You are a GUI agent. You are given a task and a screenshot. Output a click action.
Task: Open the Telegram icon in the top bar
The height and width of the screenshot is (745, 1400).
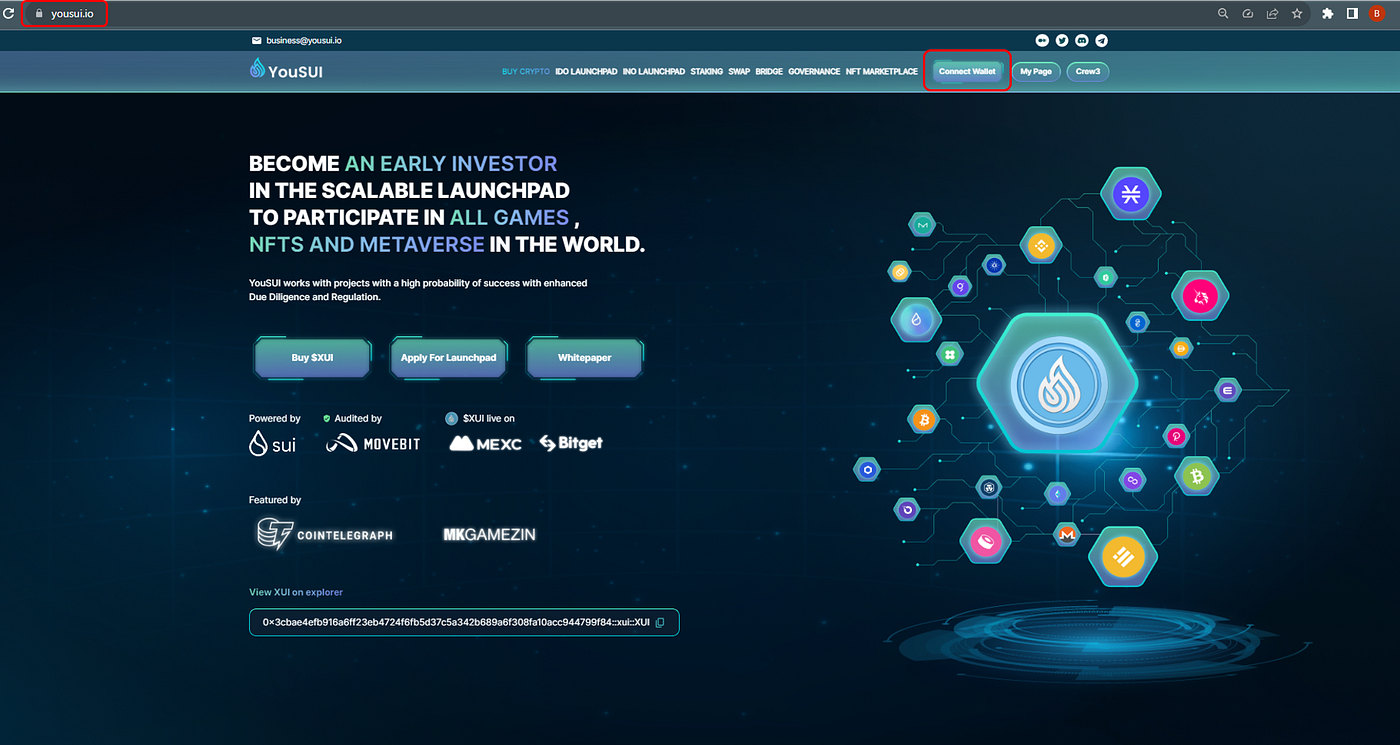1101,40
